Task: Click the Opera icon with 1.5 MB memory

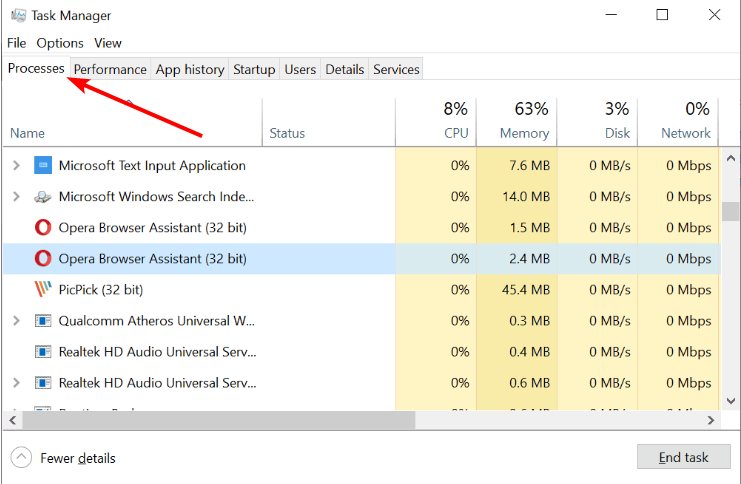Action: coord(43,228)
